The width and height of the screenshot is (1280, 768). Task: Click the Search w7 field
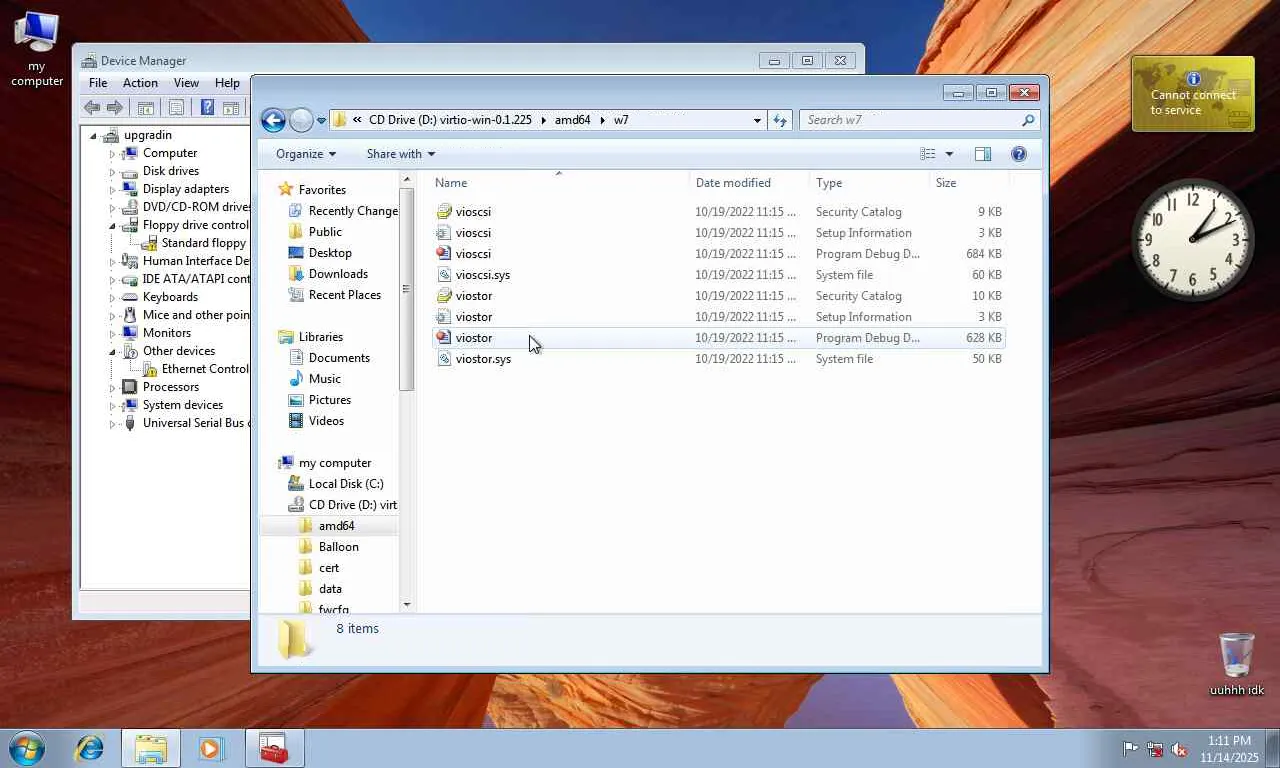919,120
